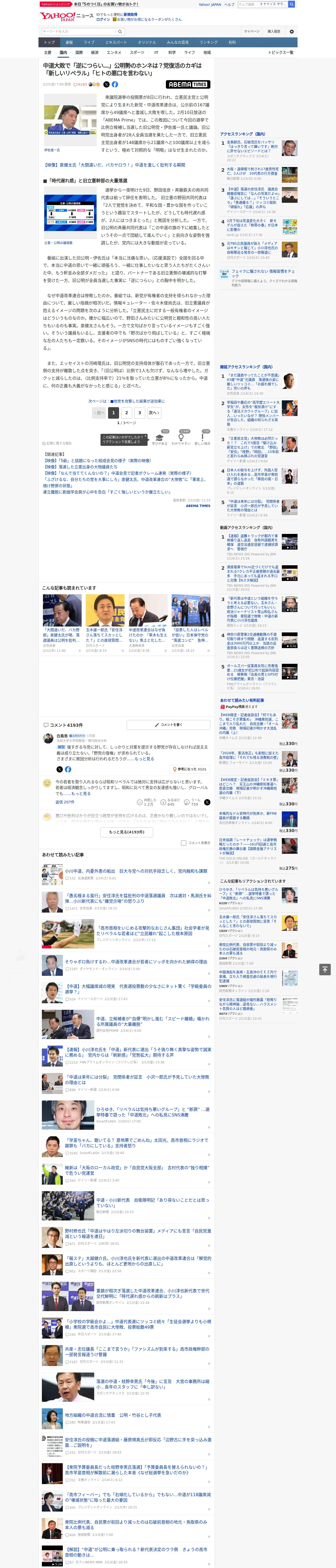This screenshot has width=336, height=1568.
Task: Share 白鳥浩's expert comment on Facebook
Action: pyautogui.click(x=68, y=769)
